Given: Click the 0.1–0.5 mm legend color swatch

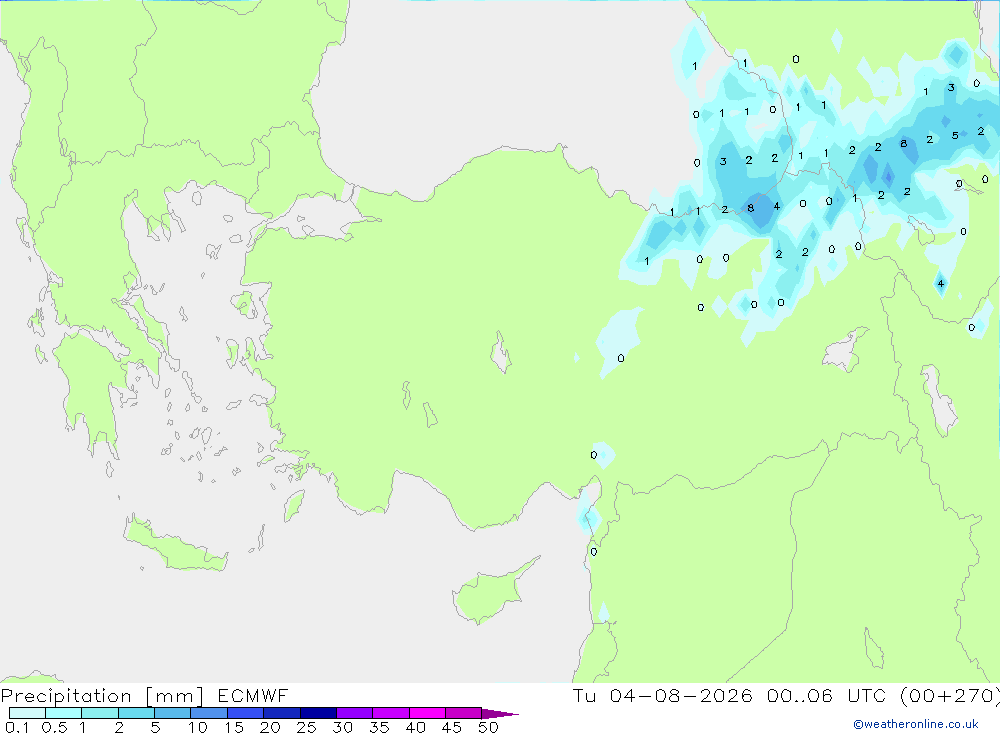Looking at the screenshot, I should pos(27,713).
